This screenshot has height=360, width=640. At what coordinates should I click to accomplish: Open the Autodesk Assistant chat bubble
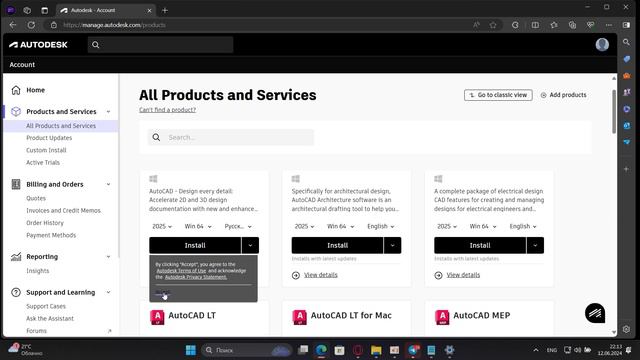595,313
